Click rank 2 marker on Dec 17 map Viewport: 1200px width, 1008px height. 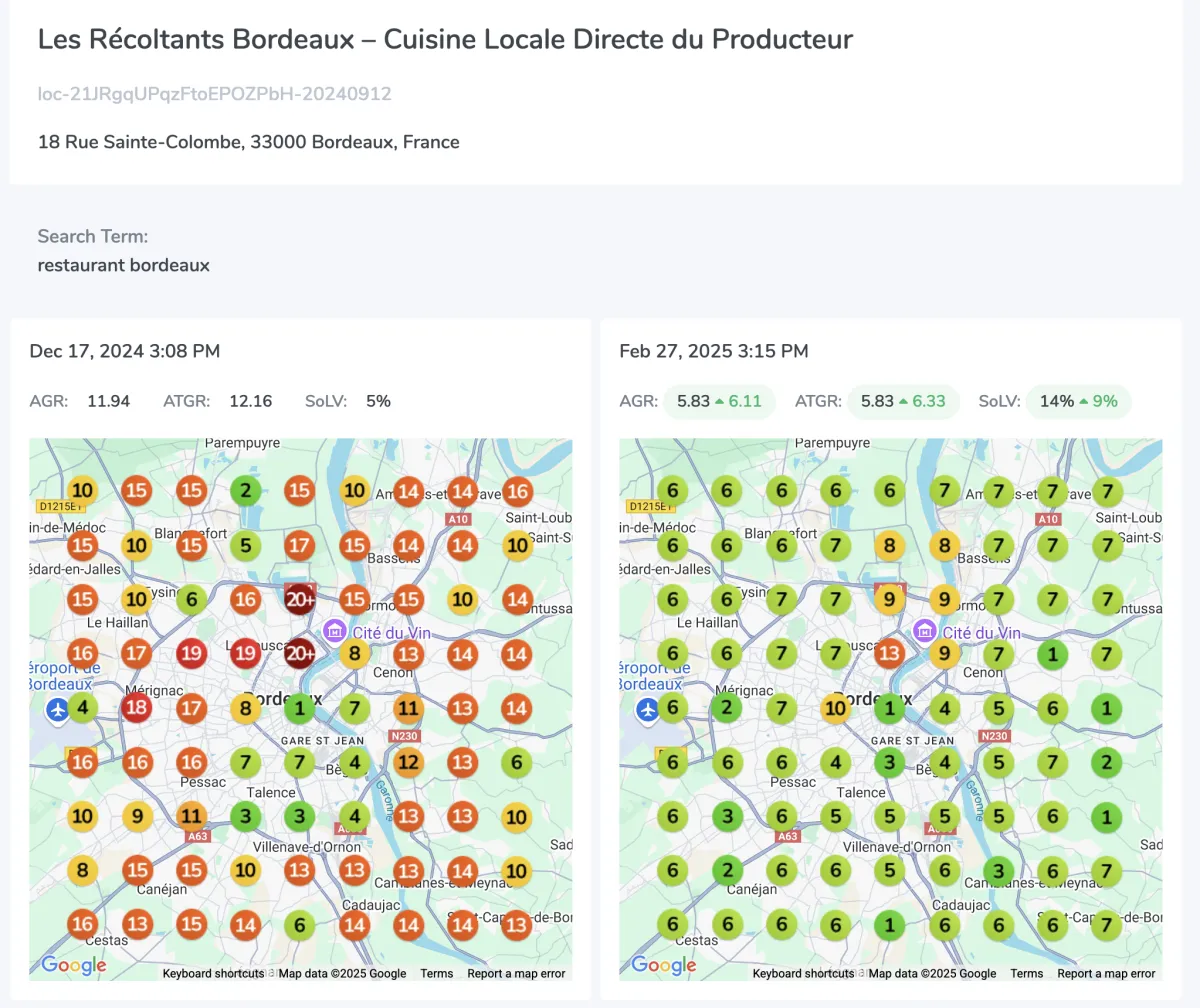[246, 491]
